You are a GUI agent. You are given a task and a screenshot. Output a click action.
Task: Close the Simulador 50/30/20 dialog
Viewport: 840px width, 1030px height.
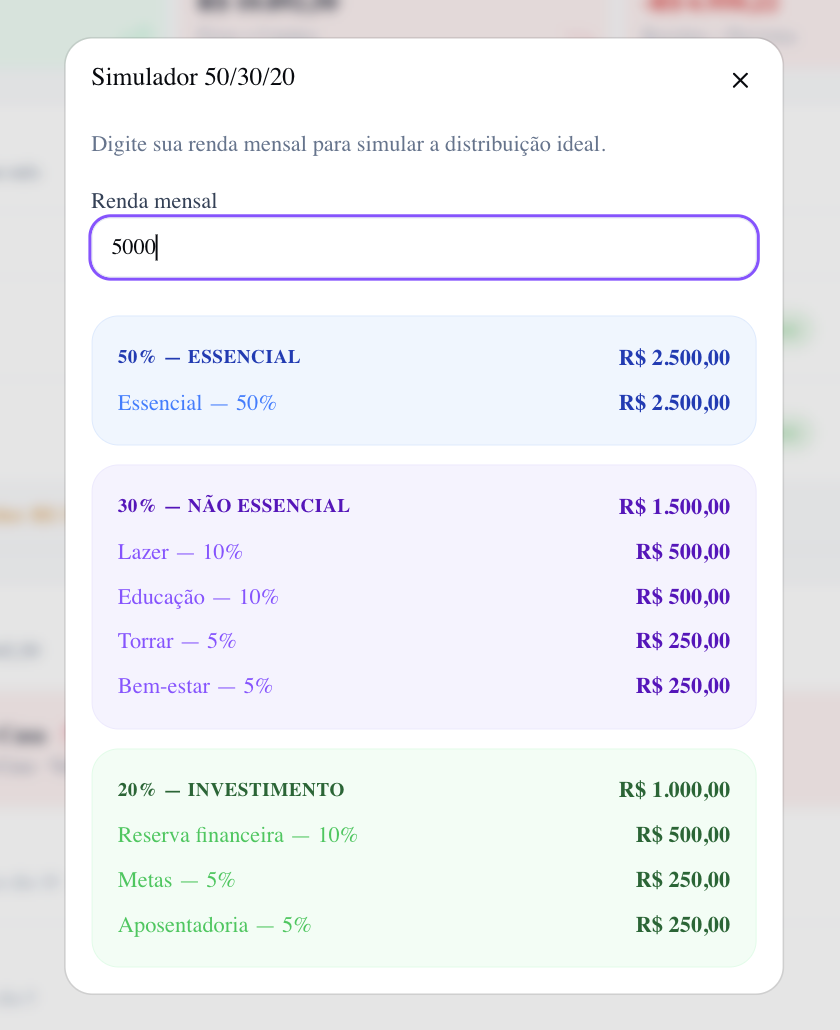coord(740,80)
